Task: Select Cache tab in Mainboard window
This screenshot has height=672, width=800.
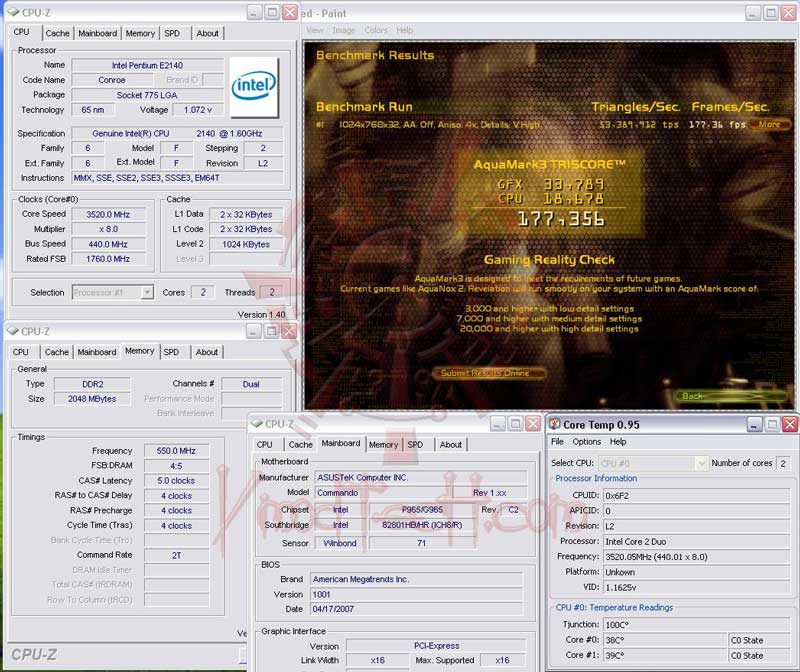Action: [x=301, y=445]
